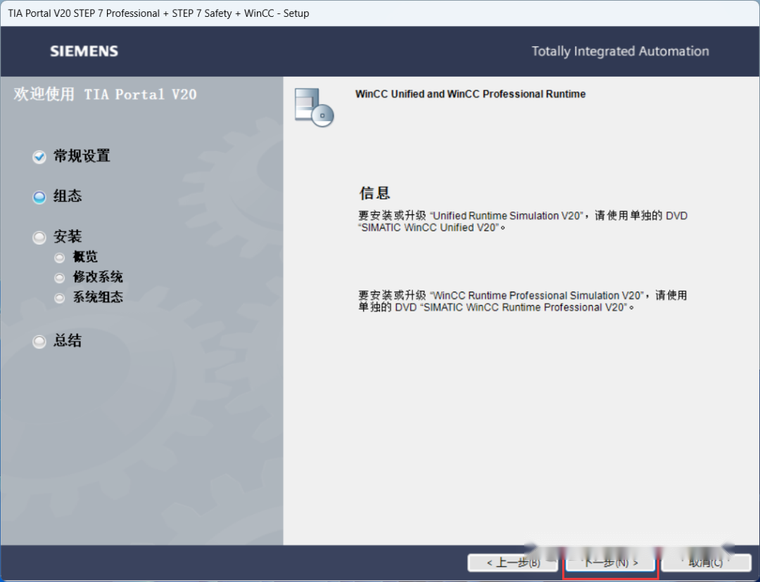Click the checkmark icon beside 常规设置

click(x=40, y=157)
